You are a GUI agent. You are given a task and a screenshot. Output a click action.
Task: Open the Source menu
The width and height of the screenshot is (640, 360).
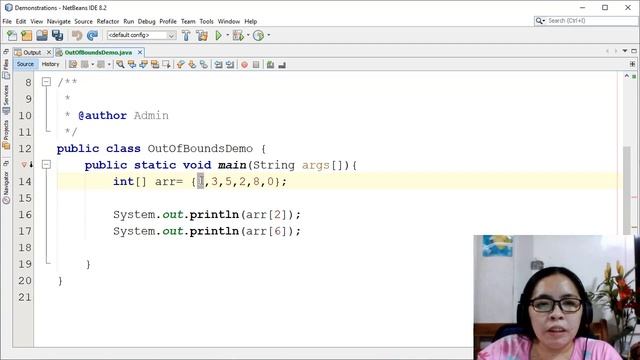(83, 21)
